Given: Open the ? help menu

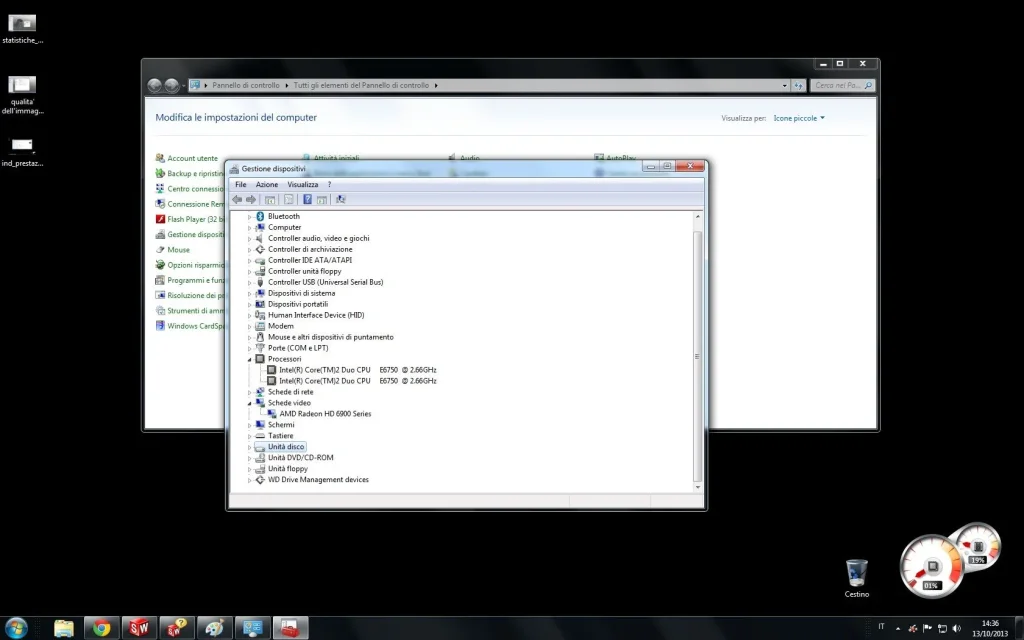Looking at the screenshot, I should click(329, 185).
